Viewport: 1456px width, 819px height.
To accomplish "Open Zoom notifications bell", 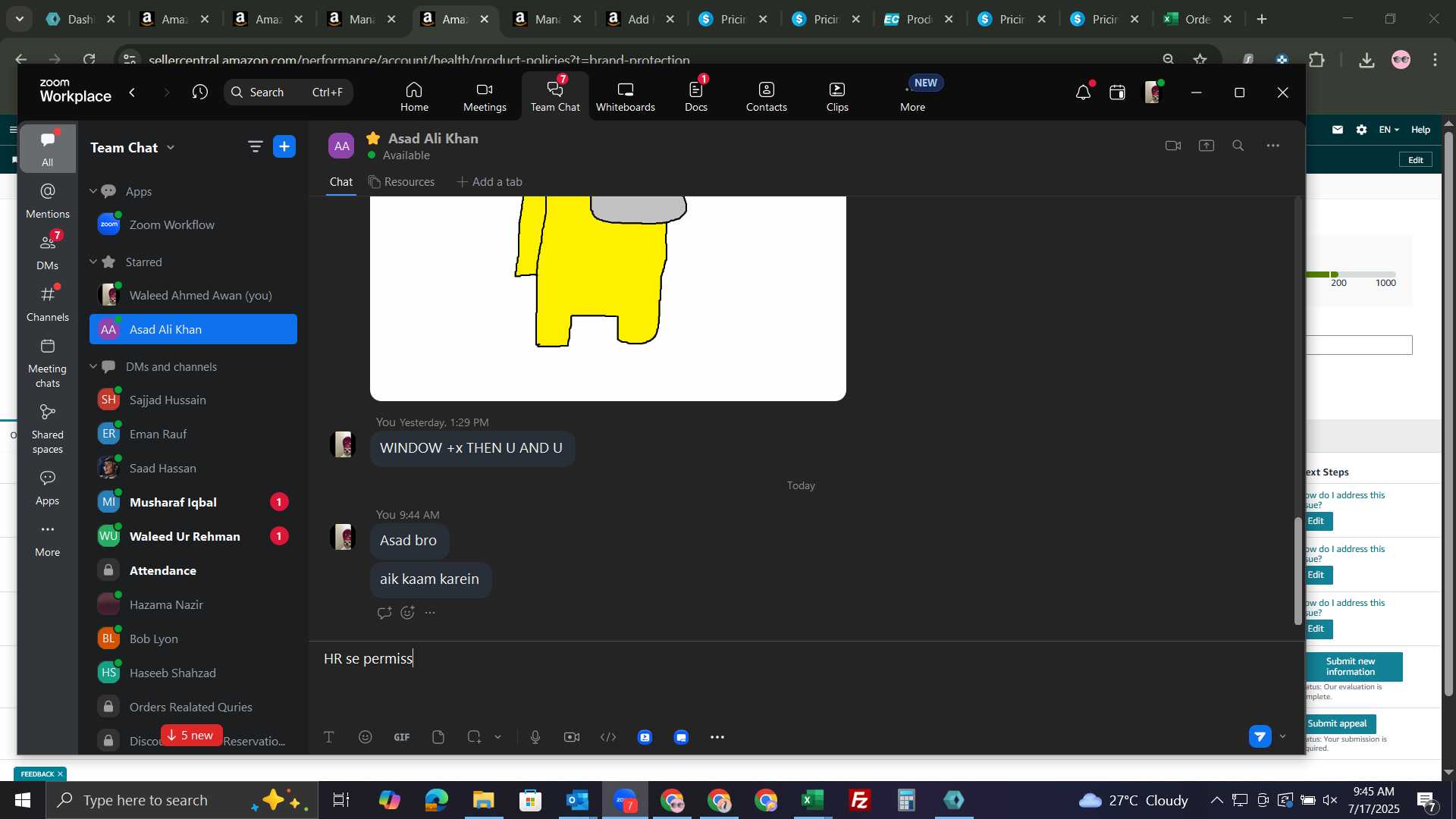I will [x=1083, y=93].
